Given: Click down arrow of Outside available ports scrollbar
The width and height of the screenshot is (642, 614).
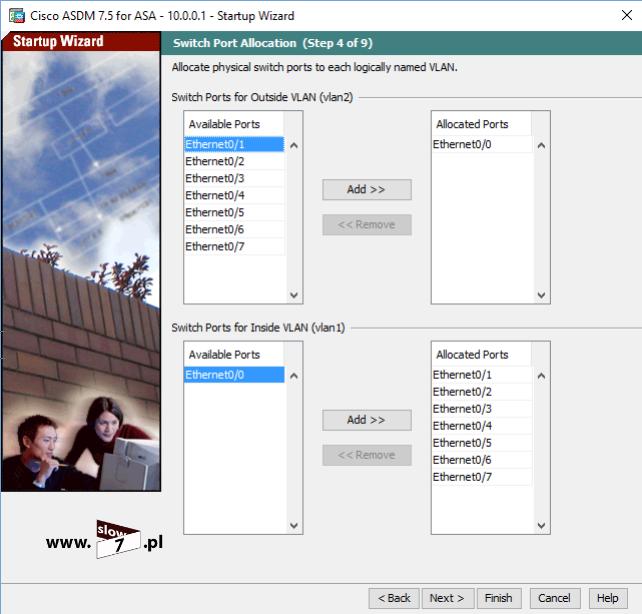Looking at the screenshot, I should 294,295.
